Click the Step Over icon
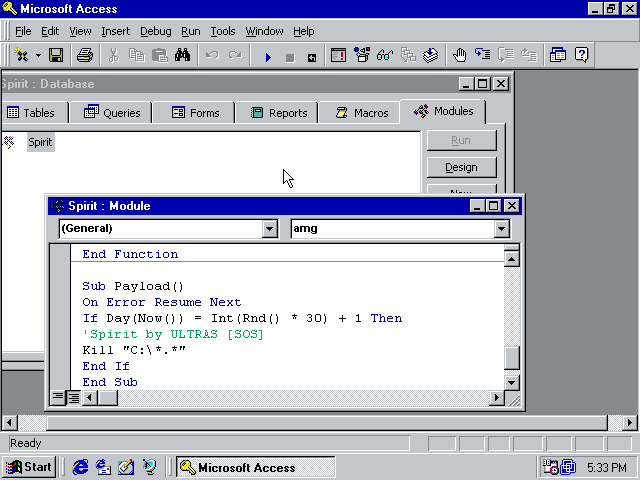 (x=506, y=55)
